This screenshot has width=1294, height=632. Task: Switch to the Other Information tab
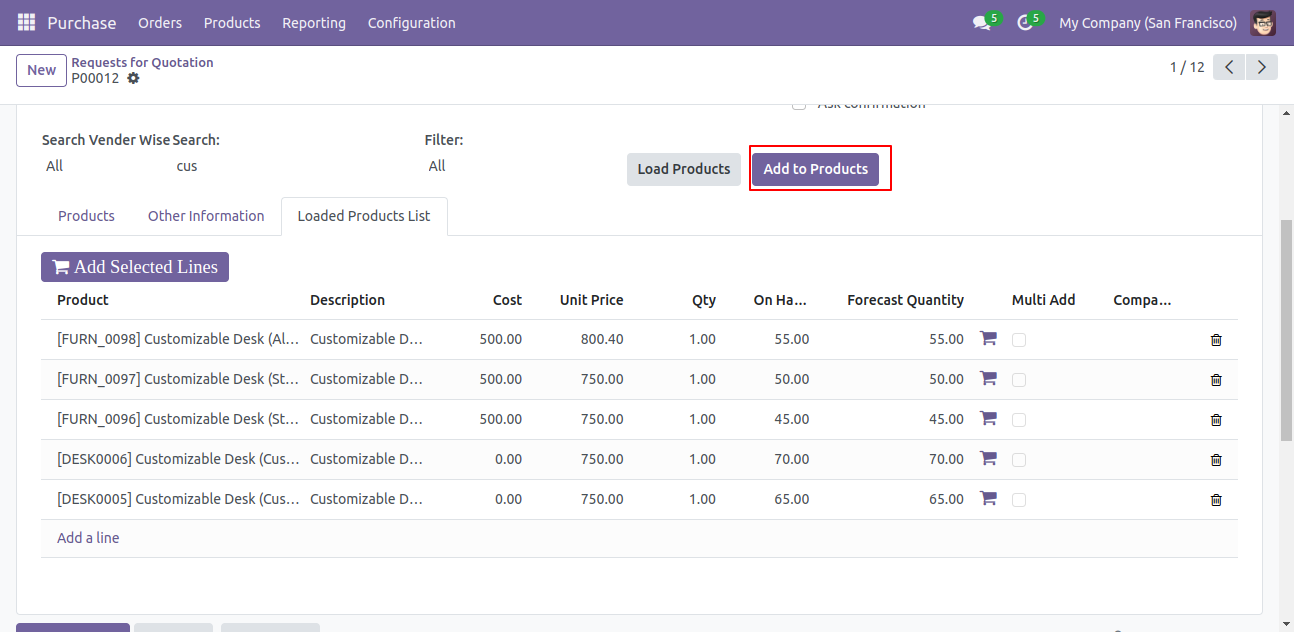tap(206, 216)
